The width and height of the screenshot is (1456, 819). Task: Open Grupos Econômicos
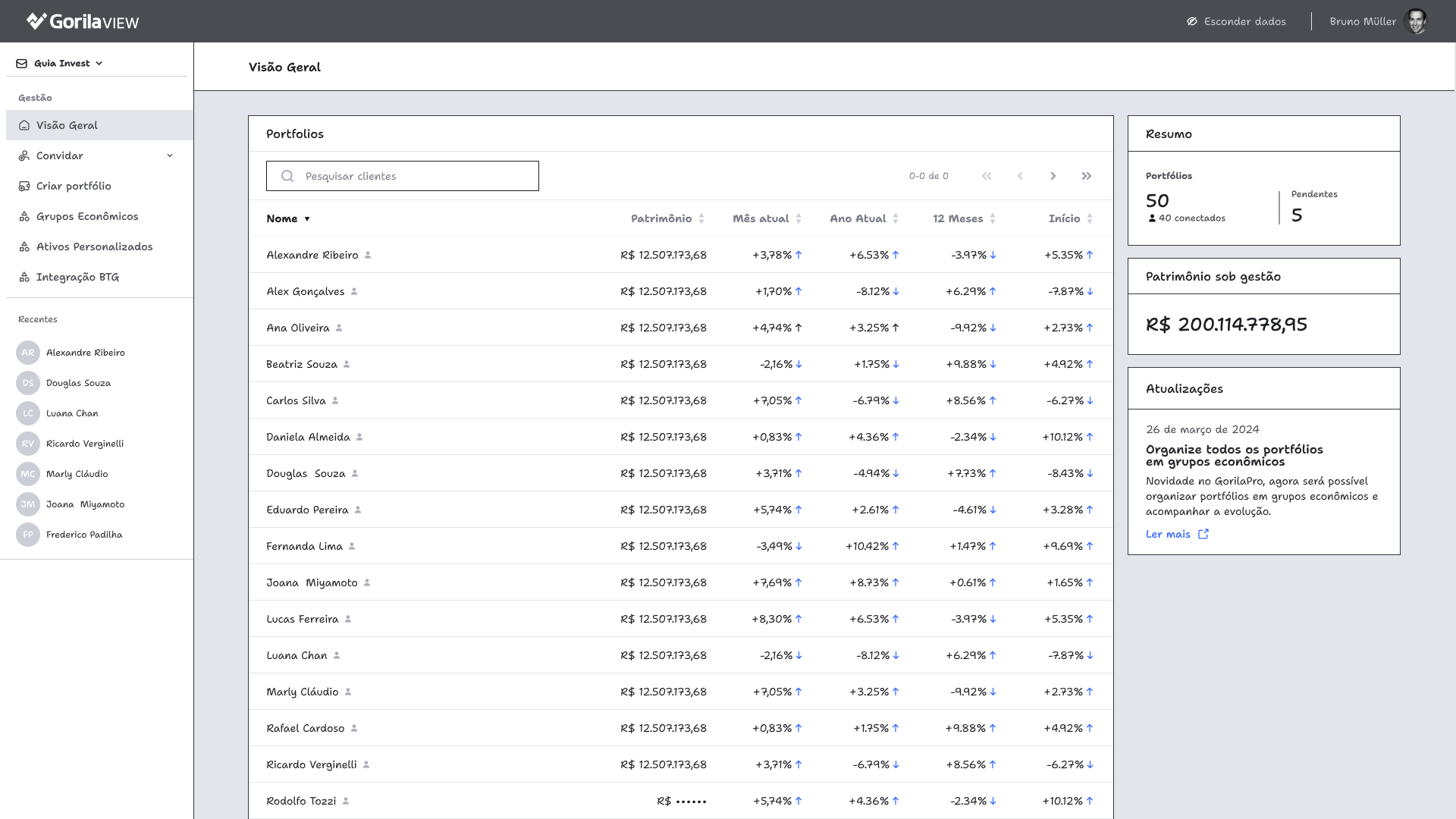tap(87, 216)
